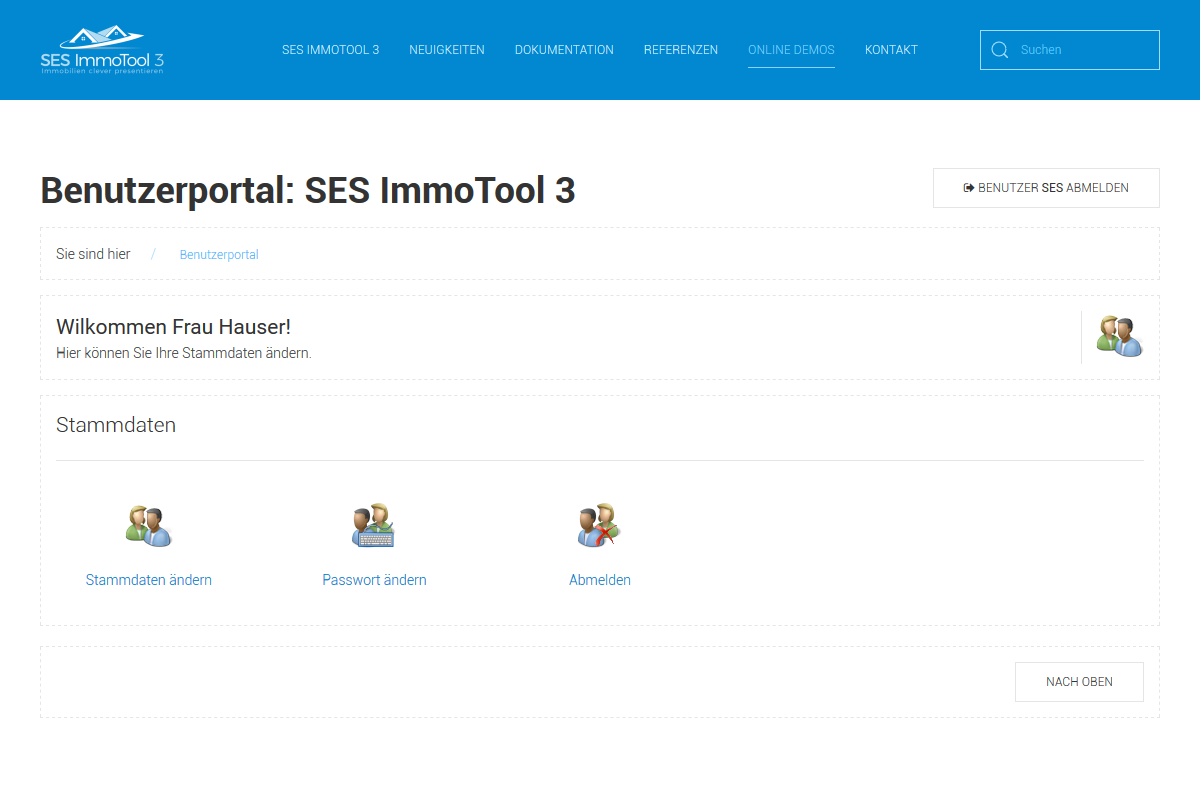Open the ONLINE DEMOS menu item
Viewport: 1200px width, 800px height.
tap(791, 50)
